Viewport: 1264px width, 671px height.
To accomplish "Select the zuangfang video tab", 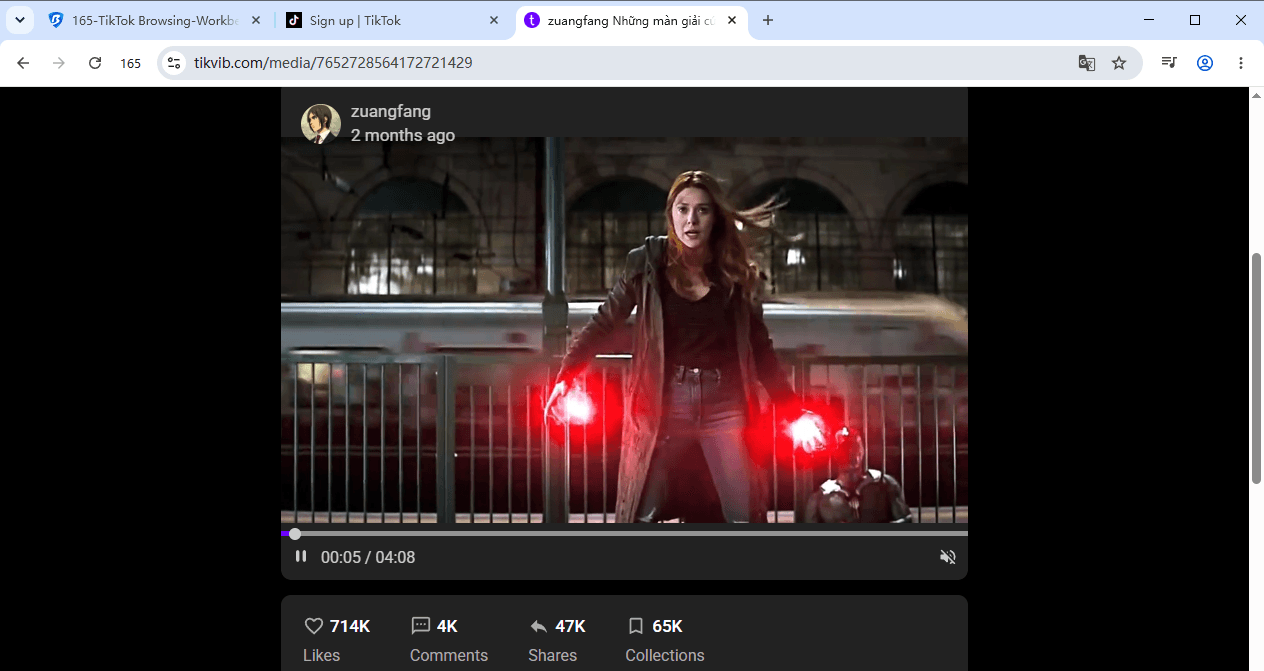I will tap(631, 20).
